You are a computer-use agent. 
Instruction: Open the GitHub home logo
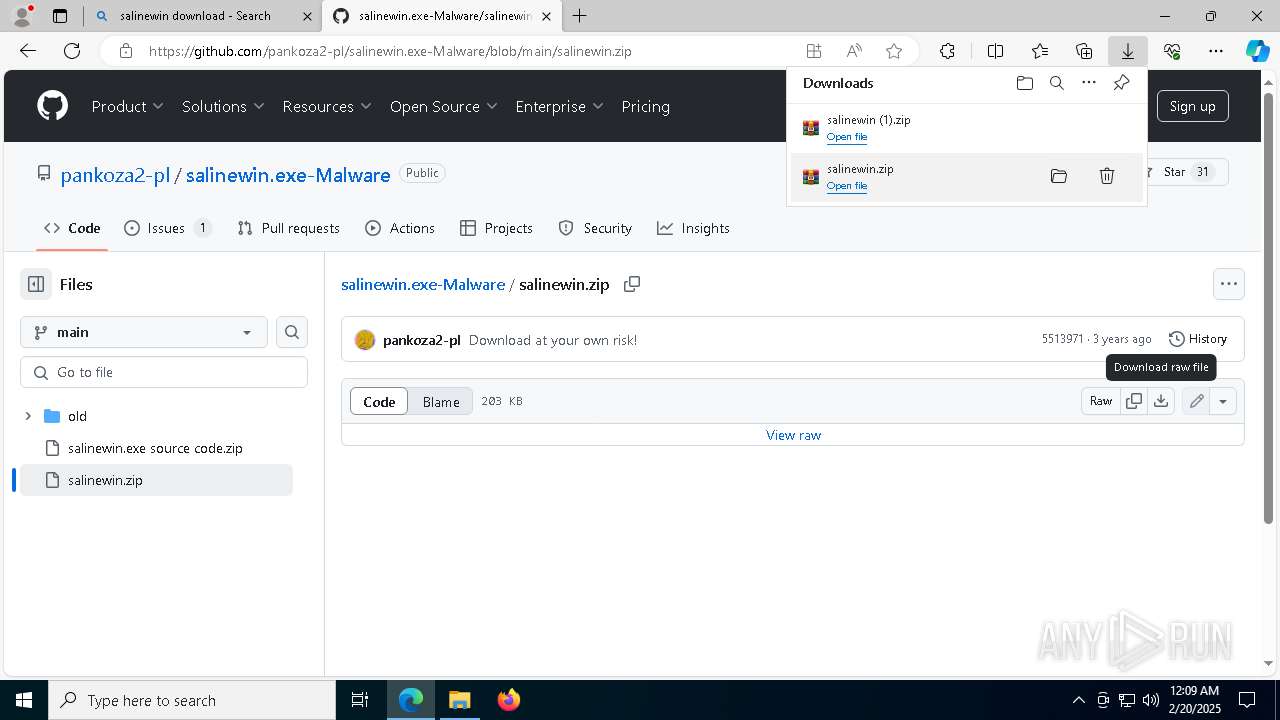pyautogui.click(x=52, y=106)
